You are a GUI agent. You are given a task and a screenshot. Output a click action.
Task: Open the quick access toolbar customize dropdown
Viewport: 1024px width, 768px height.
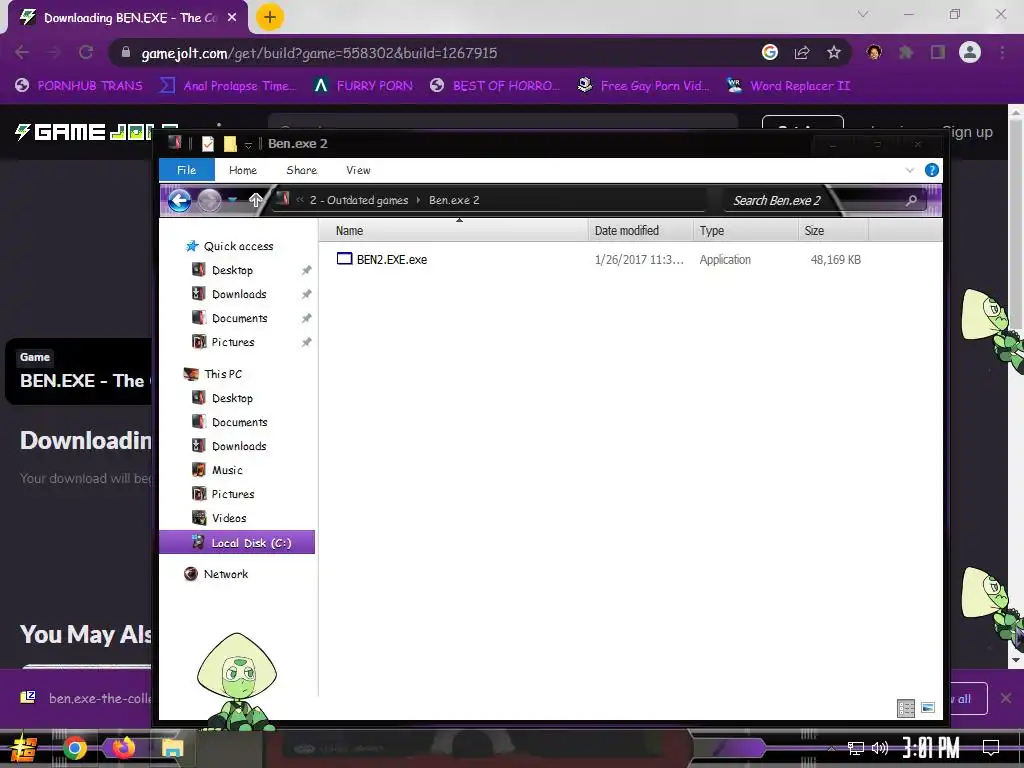pos(248,145)
